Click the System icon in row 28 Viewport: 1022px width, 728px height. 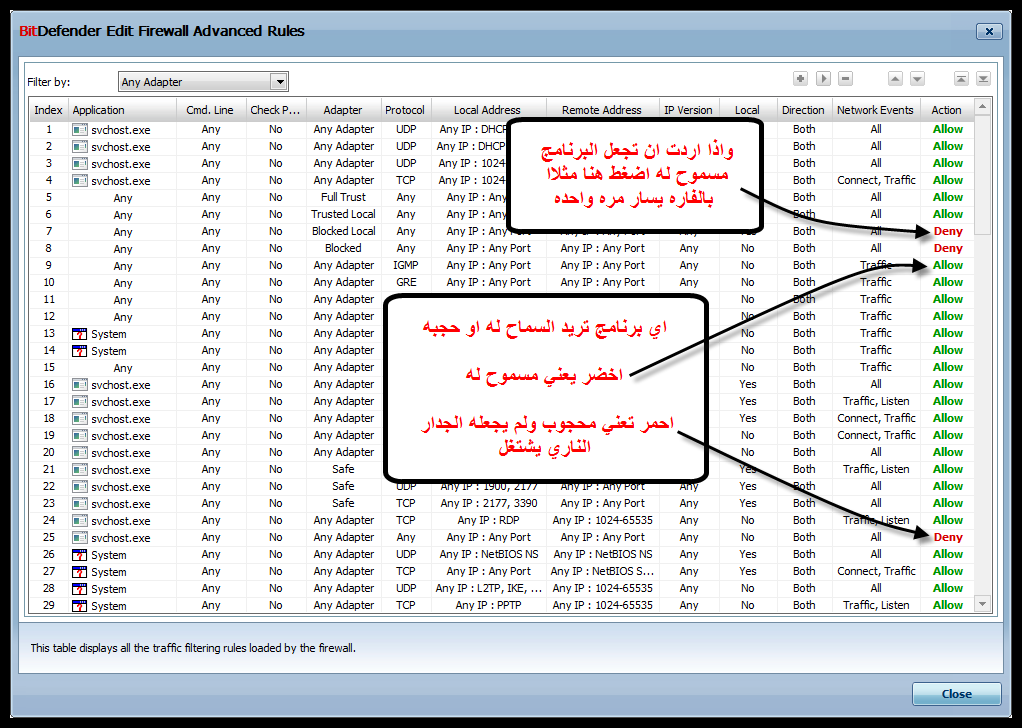tap(80, 589)
